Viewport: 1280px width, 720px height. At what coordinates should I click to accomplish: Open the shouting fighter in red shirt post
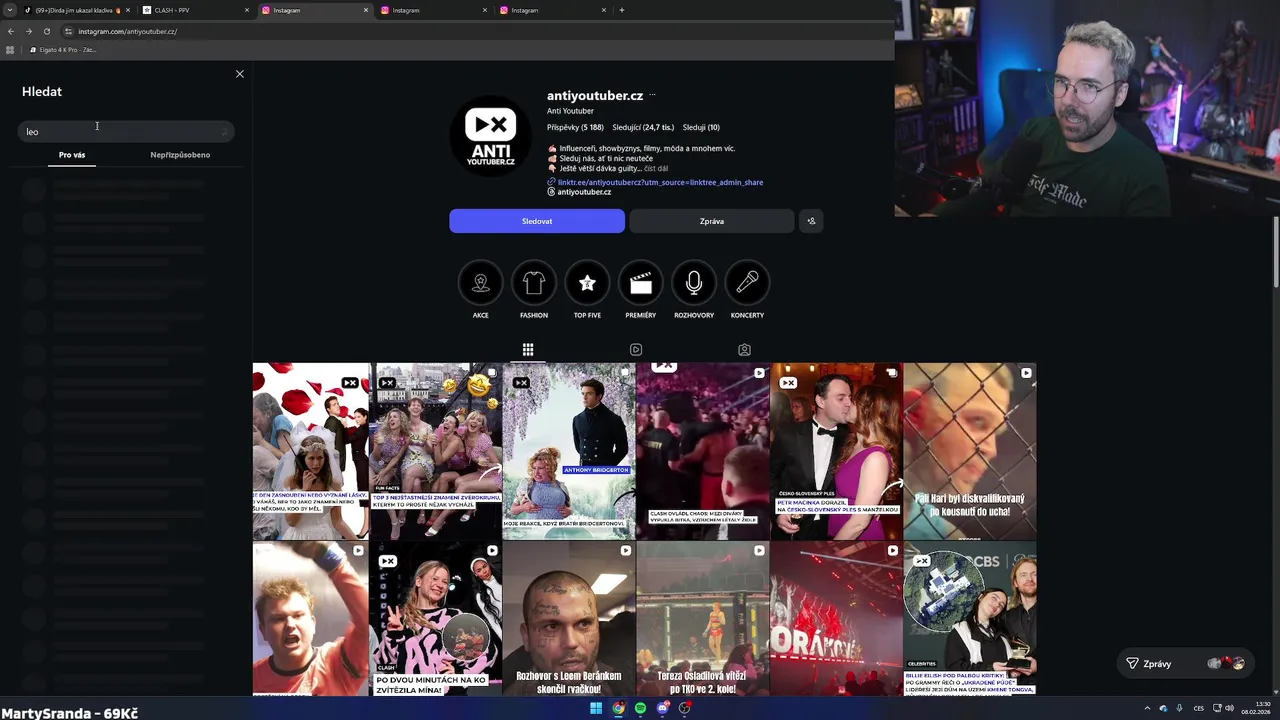tap(311, 619)
